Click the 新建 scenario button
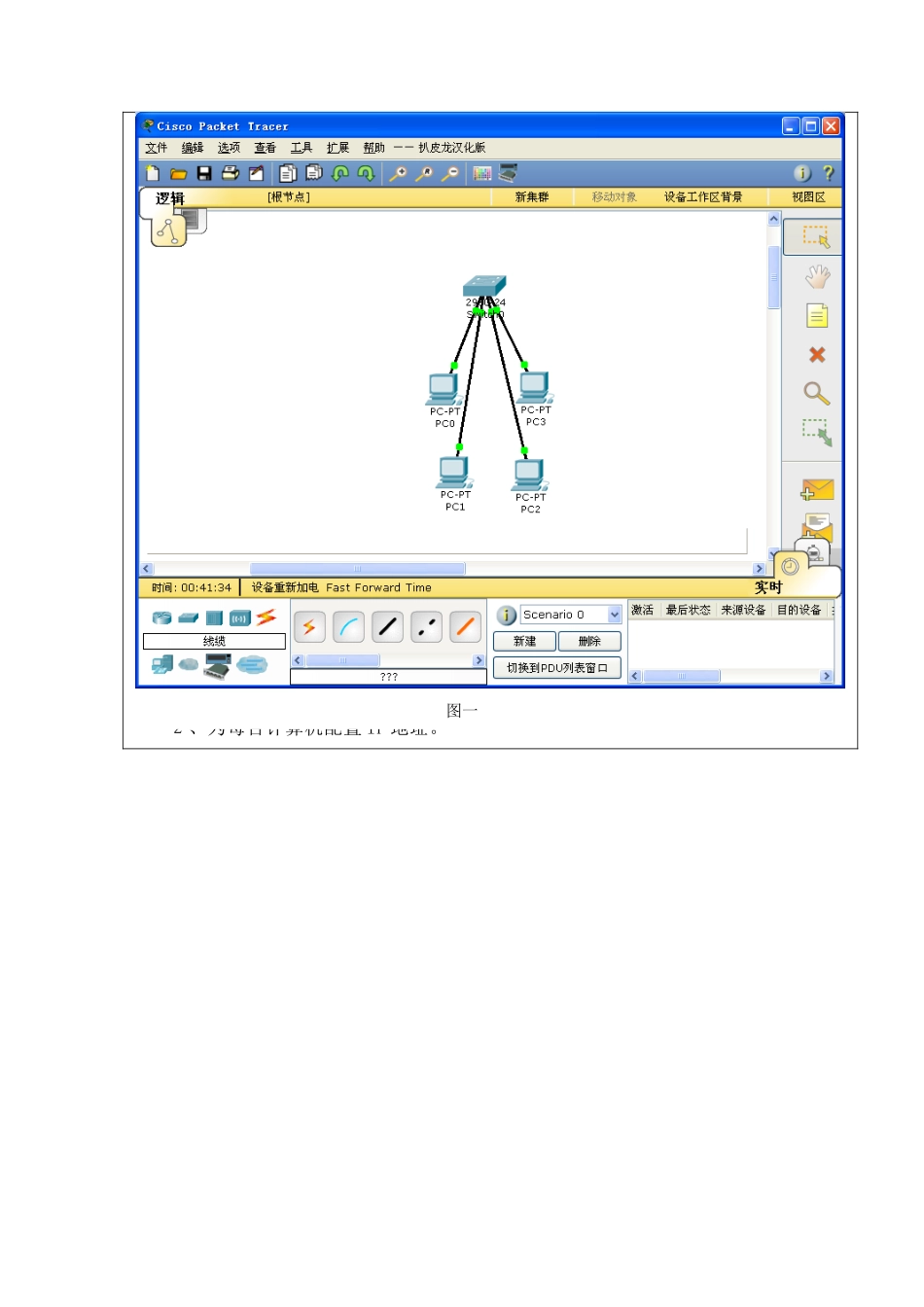Screen dimensions: 924x1307 coord(524,641)
